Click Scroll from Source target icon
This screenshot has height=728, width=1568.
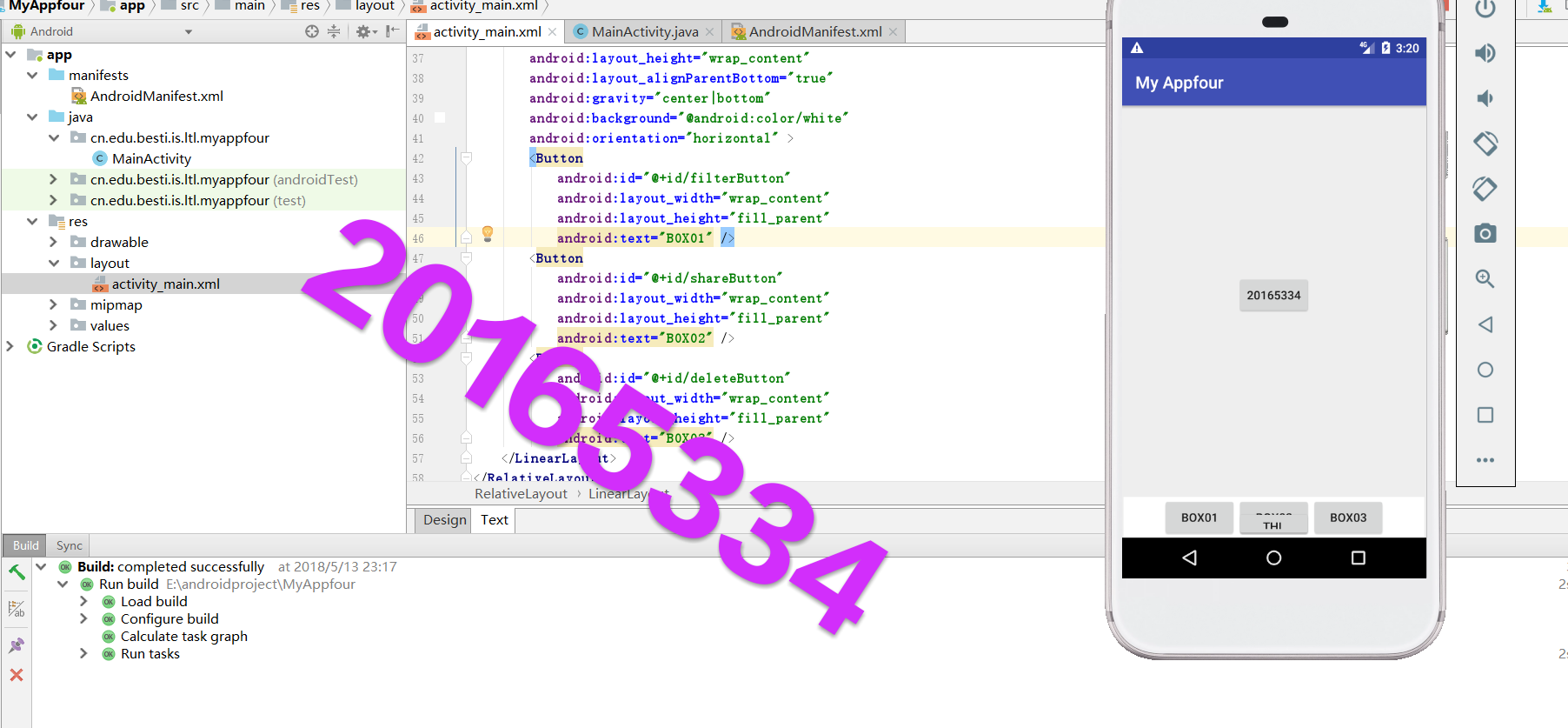pos(312,31)
